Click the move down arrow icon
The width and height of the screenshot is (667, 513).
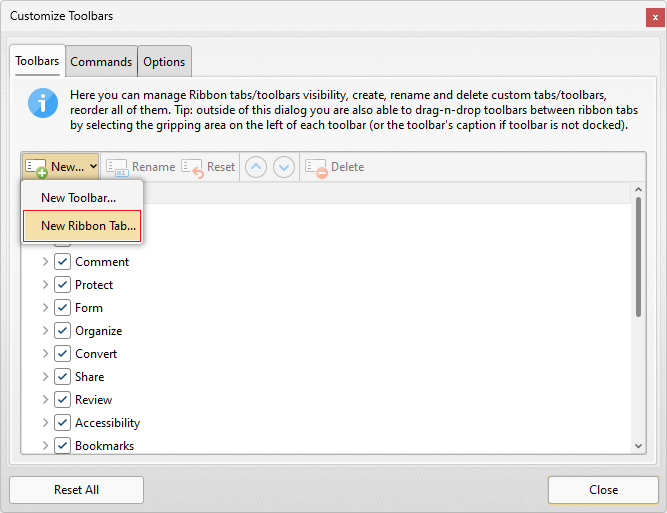pos(284,167)
